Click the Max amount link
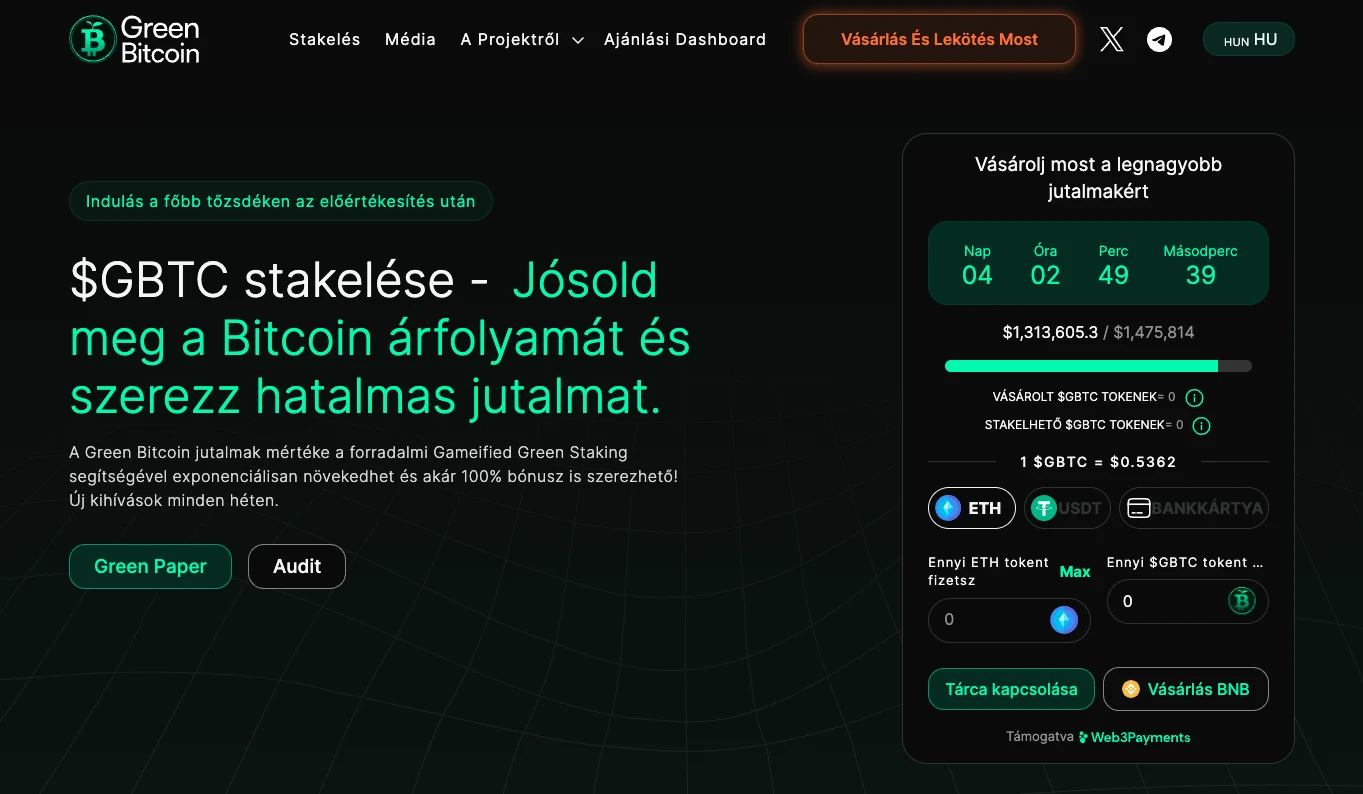This screenshot has width=1363, height=794. tap(1075, 571)
